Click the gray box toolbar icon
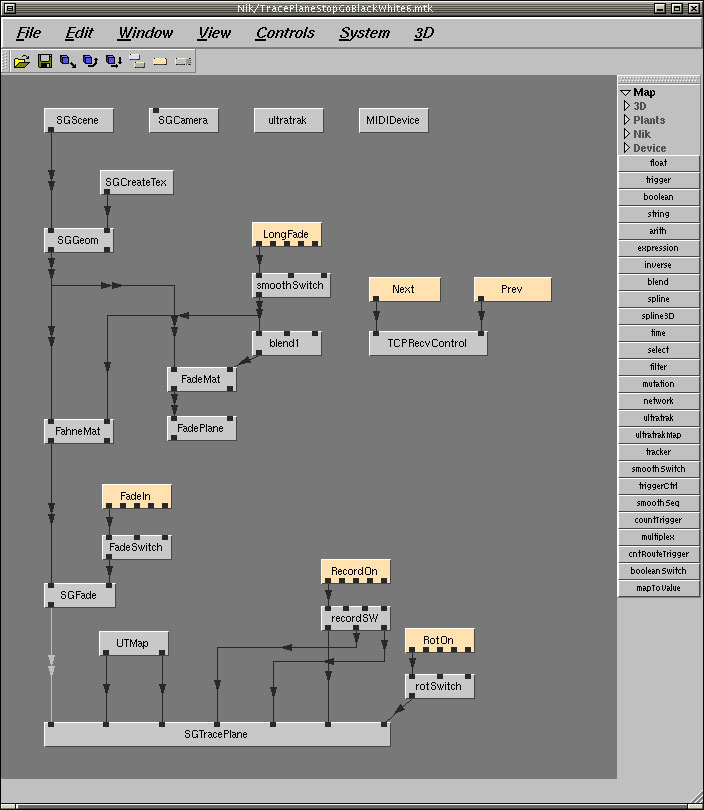This screenshot has height=810, width=704. [183, 61]
